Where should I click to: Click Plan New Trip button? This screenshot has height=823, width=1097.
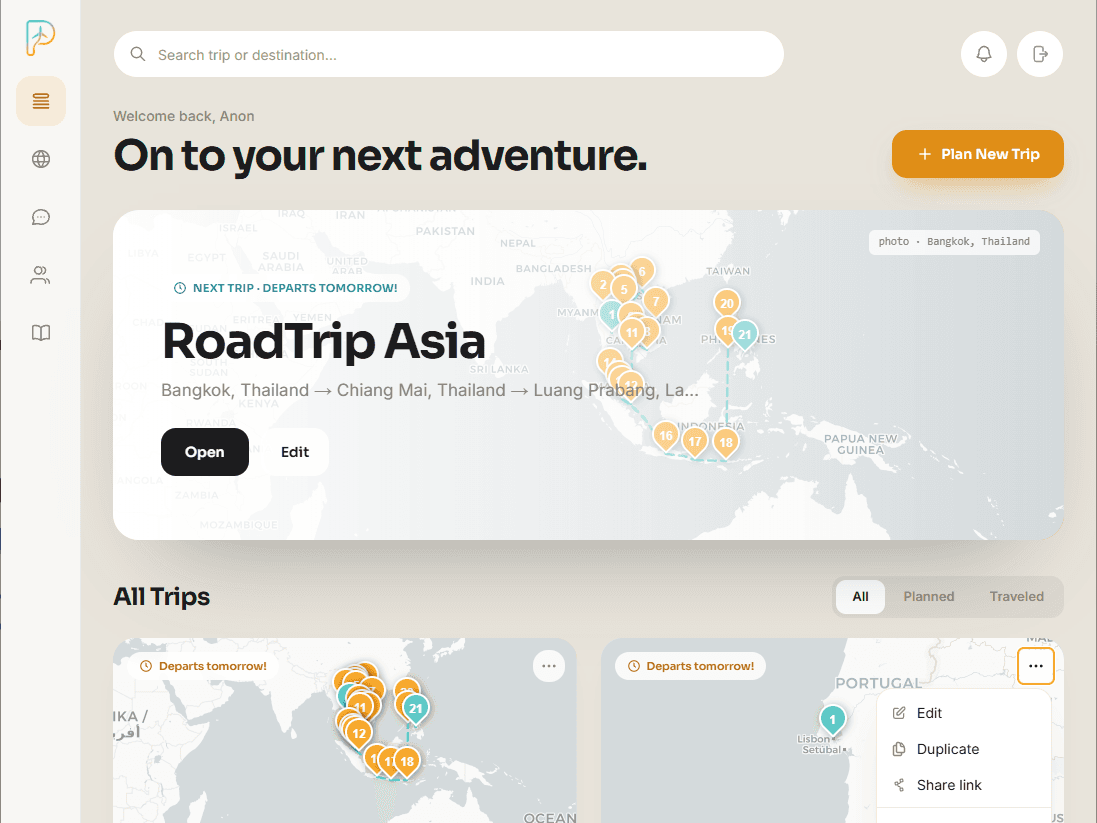click(x=977, y=154)
